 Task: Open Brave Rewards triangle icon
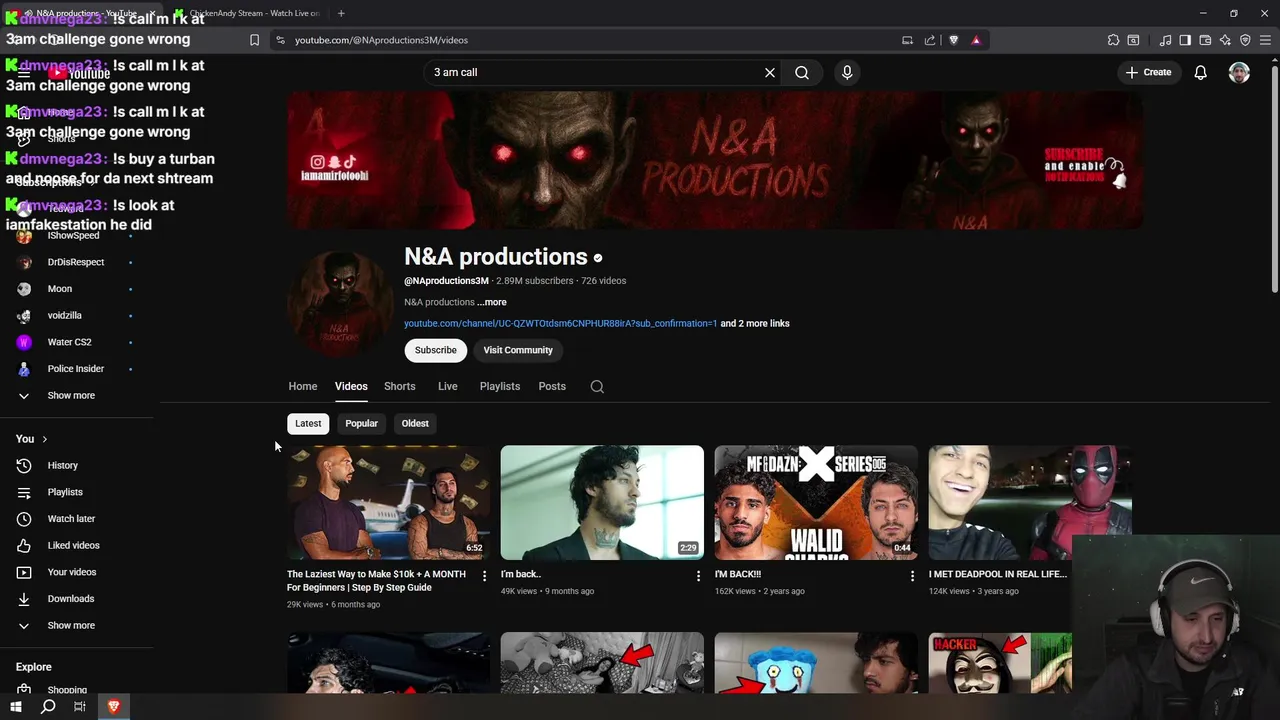coord(976,40)
